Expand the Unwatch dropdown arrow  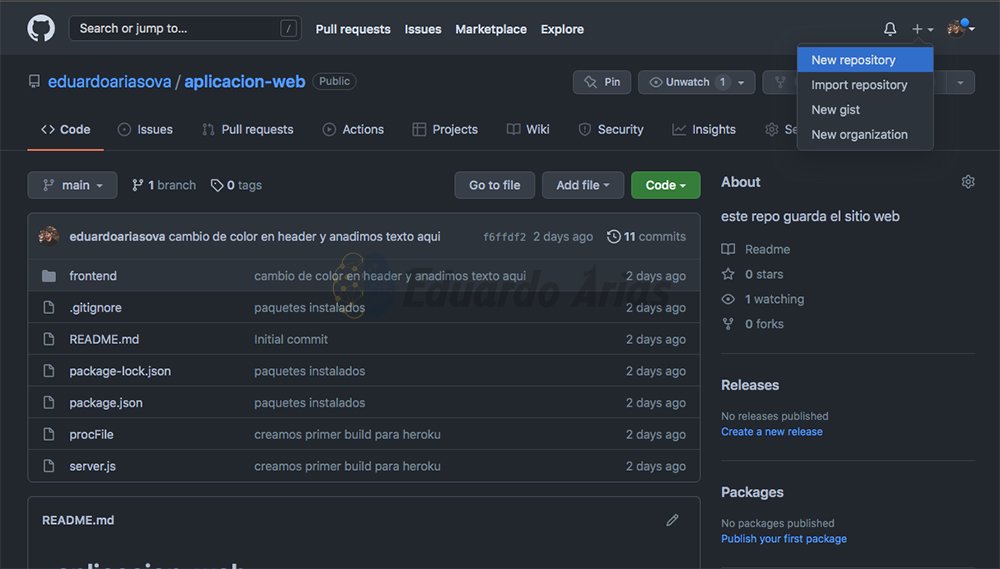pos(741,82)
